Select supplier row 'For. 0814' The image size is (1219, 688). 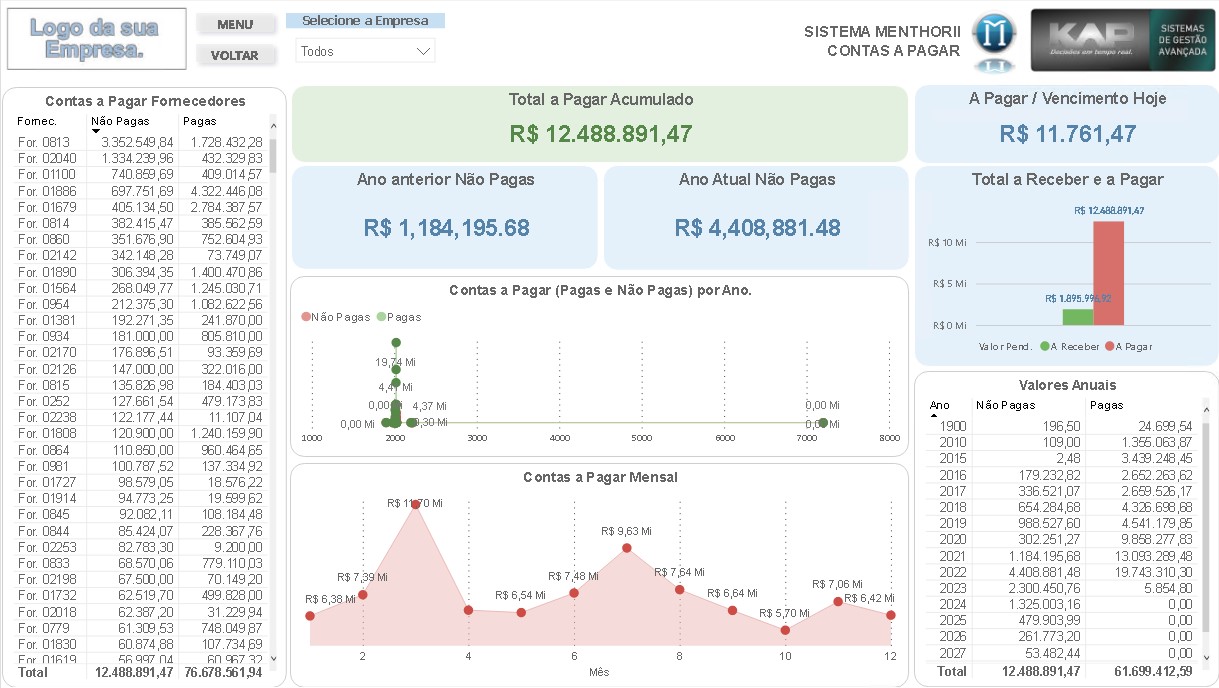[x=141, y=223]
